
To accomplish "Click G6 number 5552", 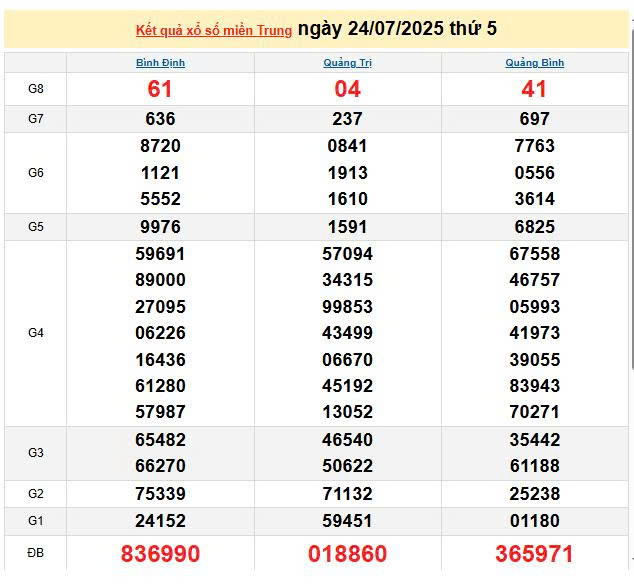I will click(161, 199).
